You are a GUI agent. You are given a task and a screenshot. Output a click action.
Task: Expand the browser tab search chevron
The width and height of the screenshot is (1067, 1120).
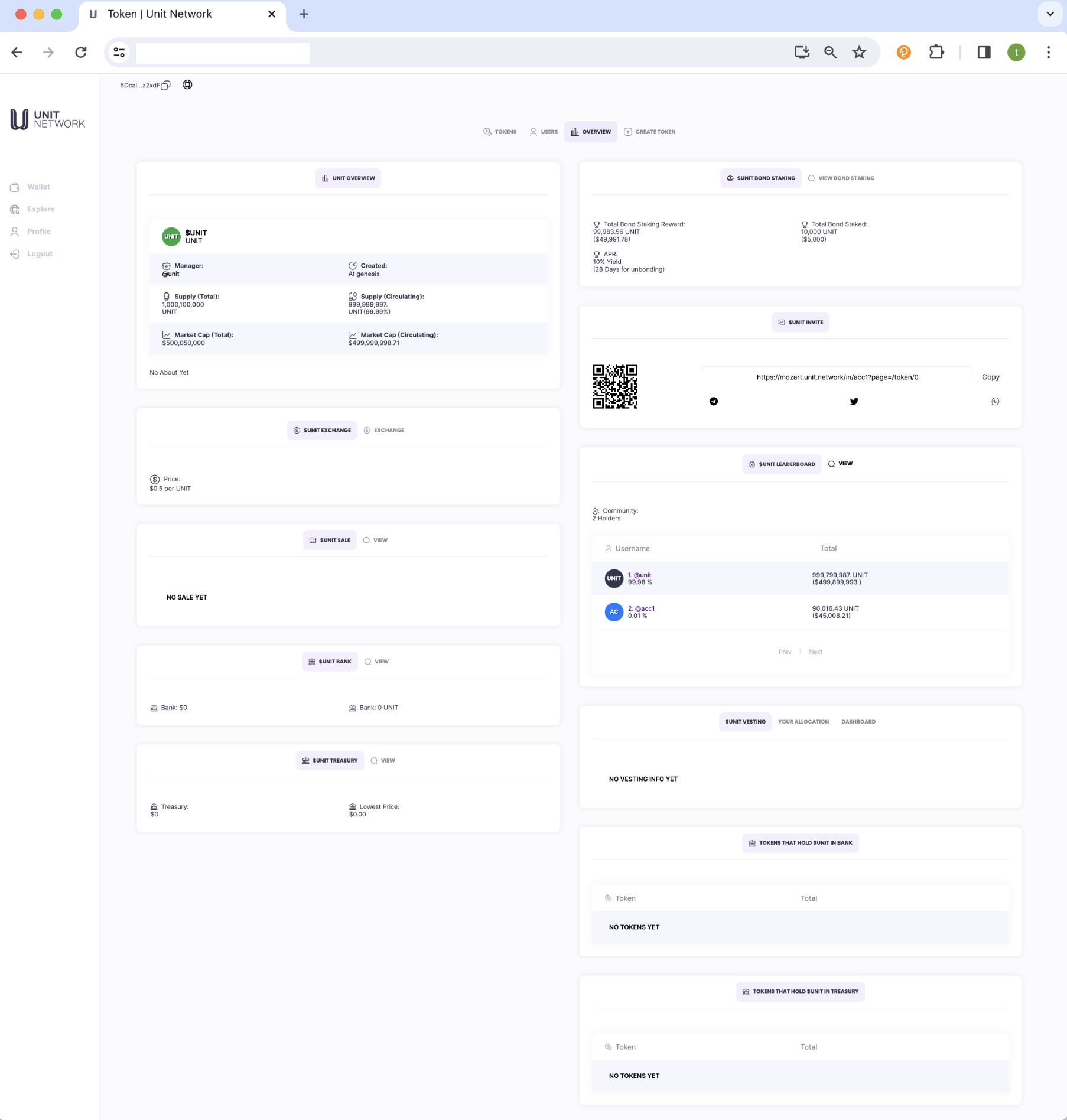coord(1050,14)
